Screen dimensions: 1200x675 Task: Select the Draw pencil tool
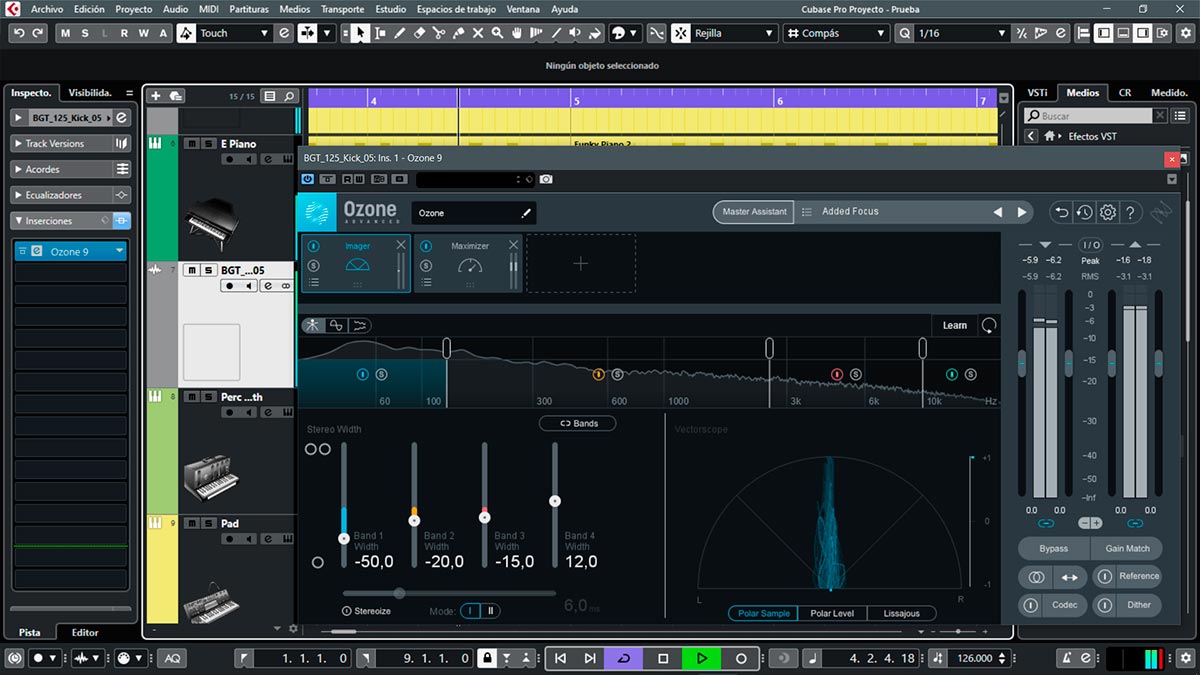(400, 33)
